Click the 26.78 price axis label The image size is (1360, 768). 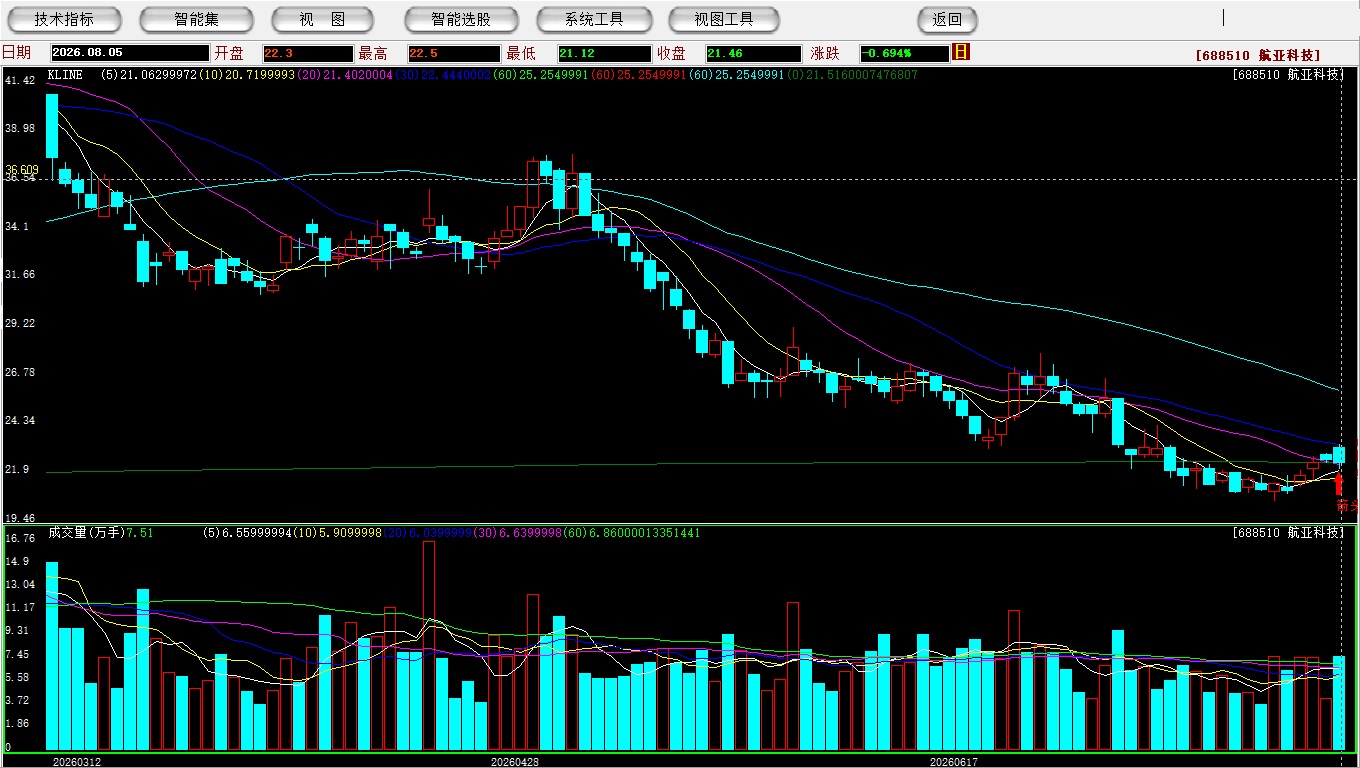pyautogui.click(x=20, y=372)
